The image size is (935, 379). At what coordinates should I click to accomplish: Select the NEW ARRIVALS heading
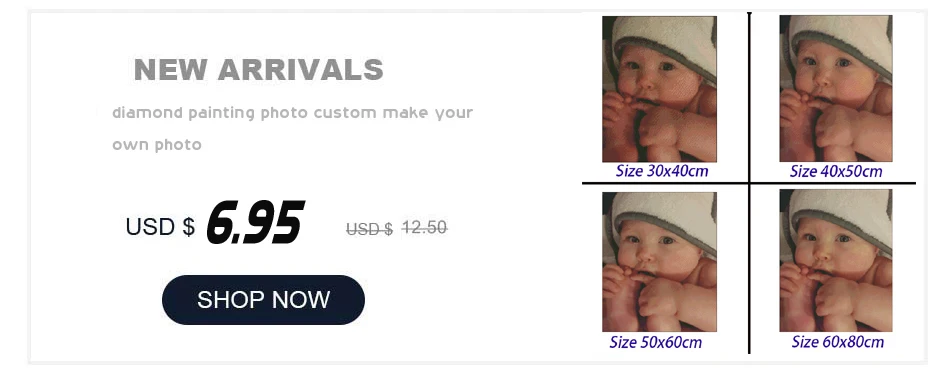259,70
